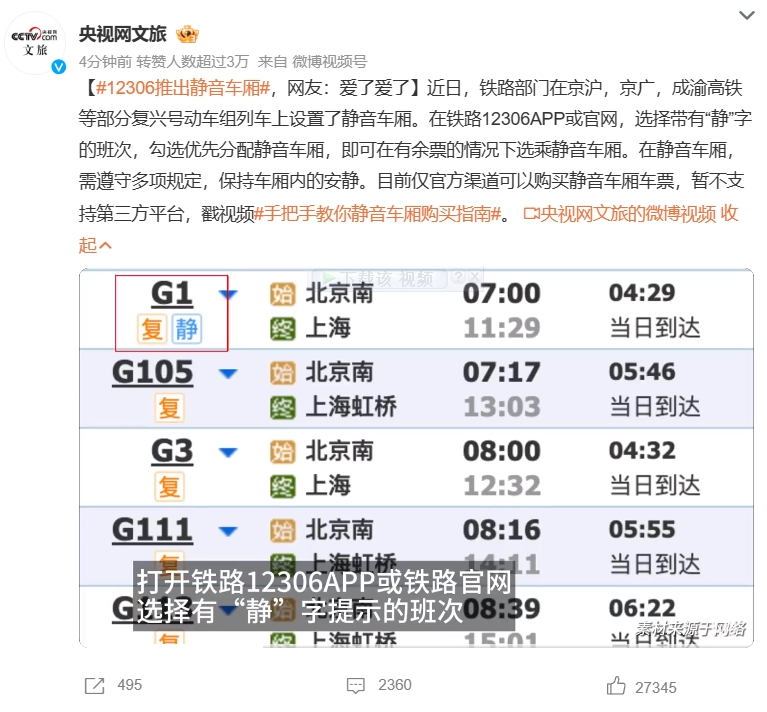Expand the G1 train dropdown arrow

click(228, 294)
